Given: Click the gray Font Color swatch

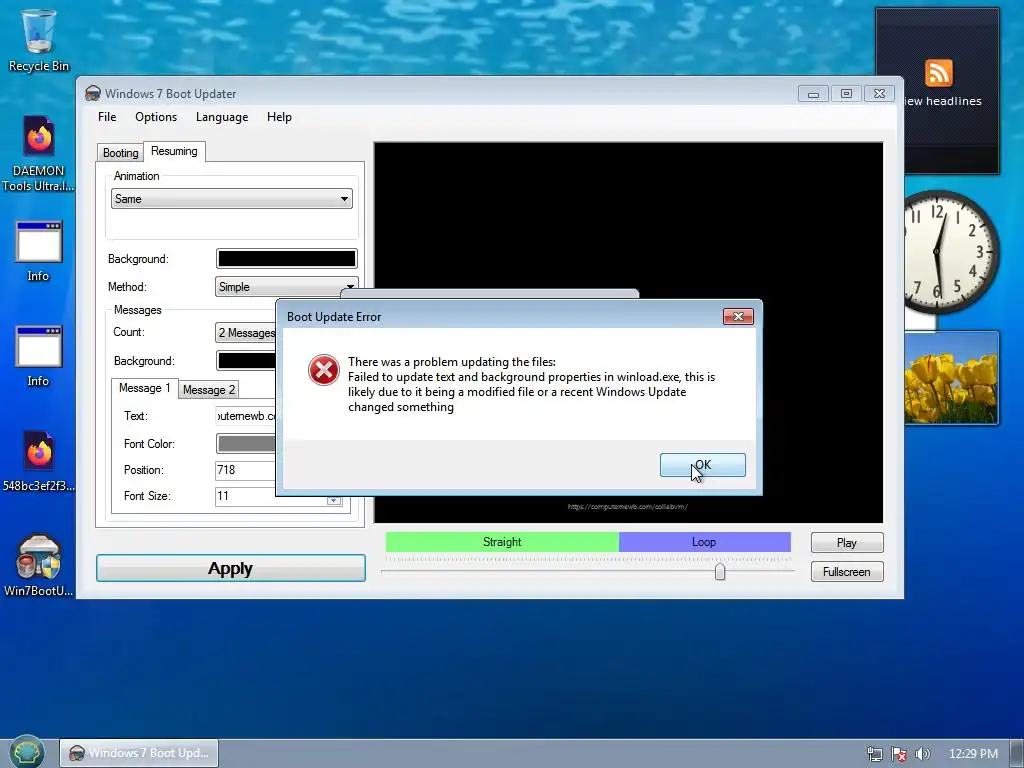Looking at the screenshot, I should point(246,443).
